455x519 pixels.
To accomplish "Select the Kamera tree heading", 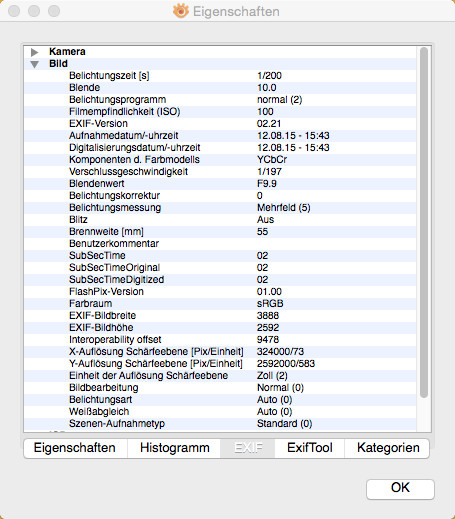I will pyautogui.click(x=67, y=52).
